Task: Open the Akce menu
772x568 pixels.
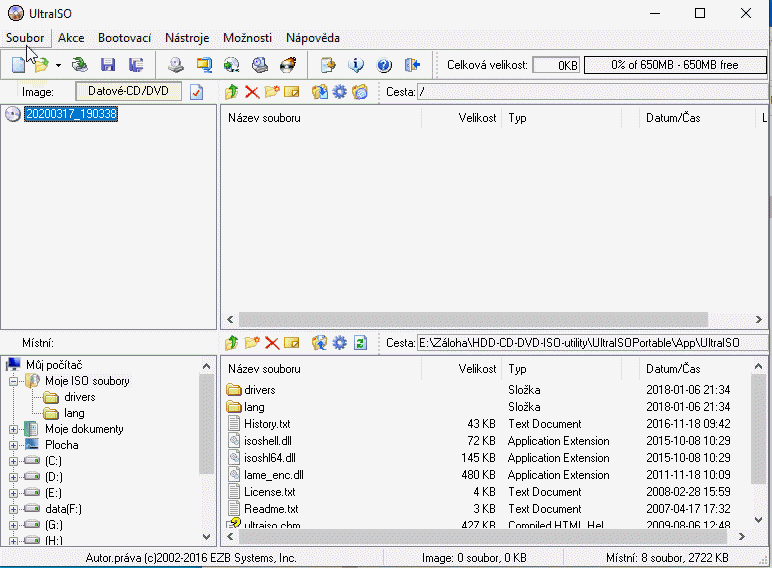Action: point(71,38)
